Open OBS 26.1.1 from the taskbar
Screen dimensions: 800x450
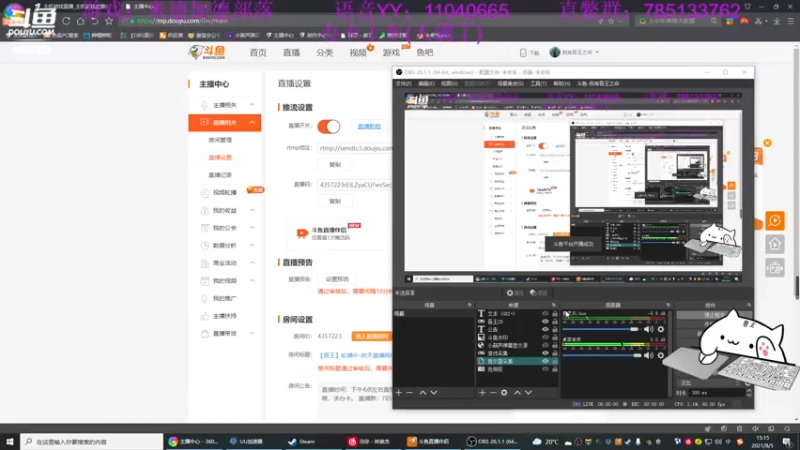point(493,441)
